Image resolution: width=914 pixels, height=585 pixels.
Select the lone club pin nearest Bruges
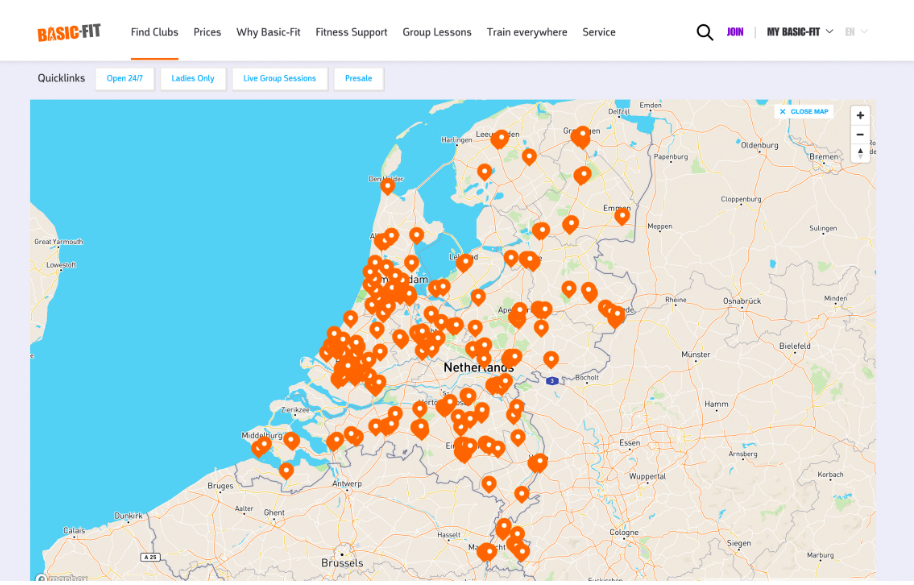[x=286, y=470]
